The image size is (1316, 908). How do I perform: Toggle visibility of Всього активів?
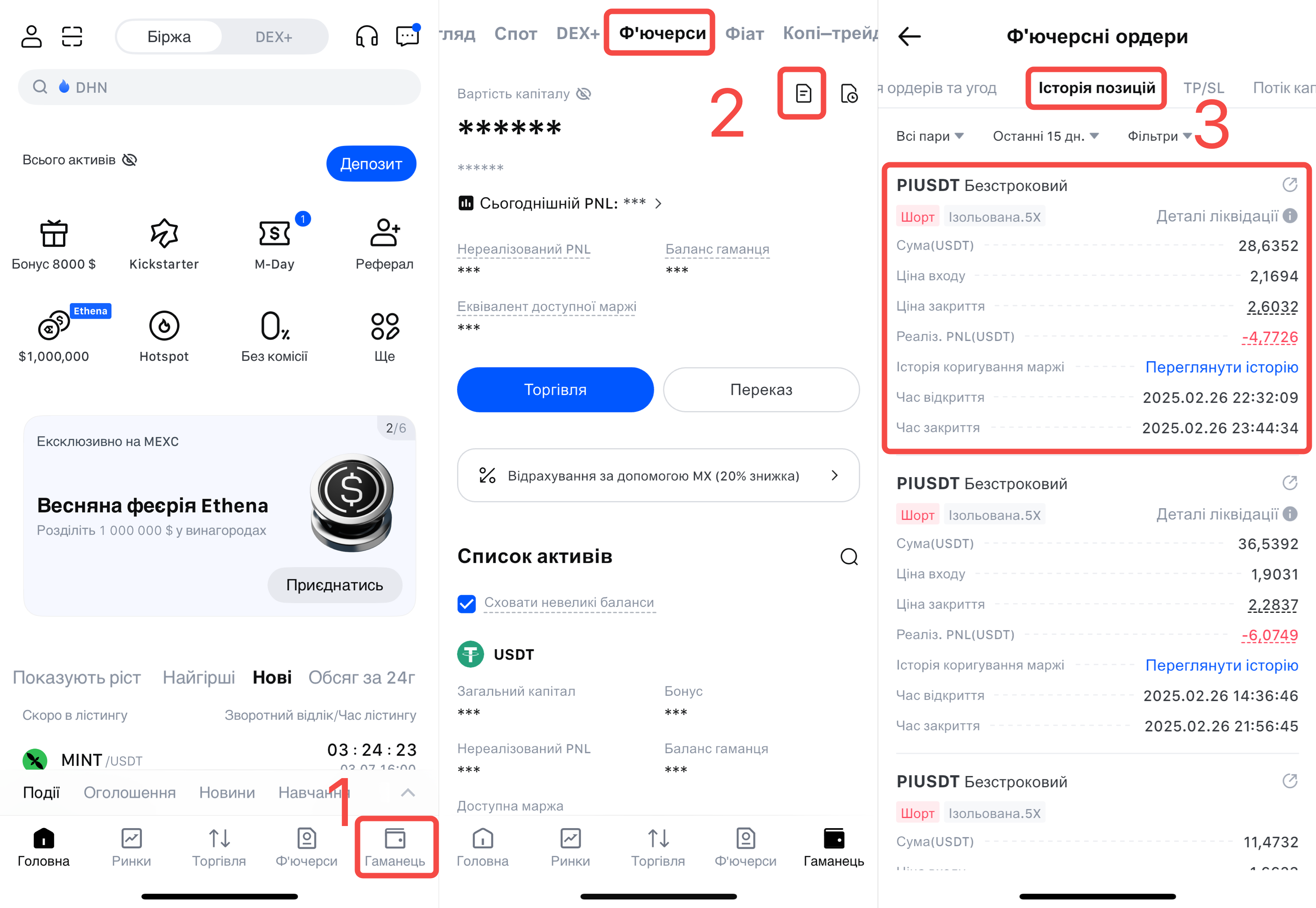(x=130, y=160)
